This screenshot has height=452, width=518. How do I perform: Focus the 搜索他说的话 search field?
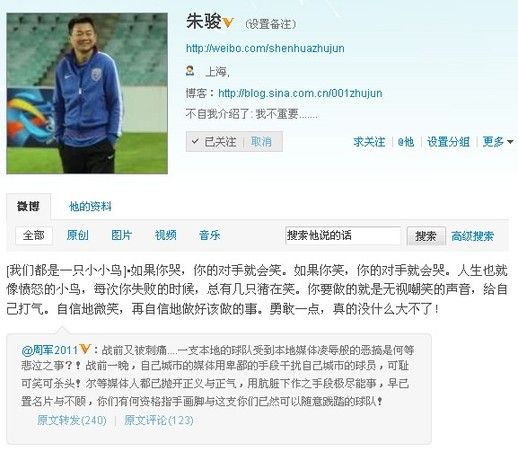pos(343,236)
